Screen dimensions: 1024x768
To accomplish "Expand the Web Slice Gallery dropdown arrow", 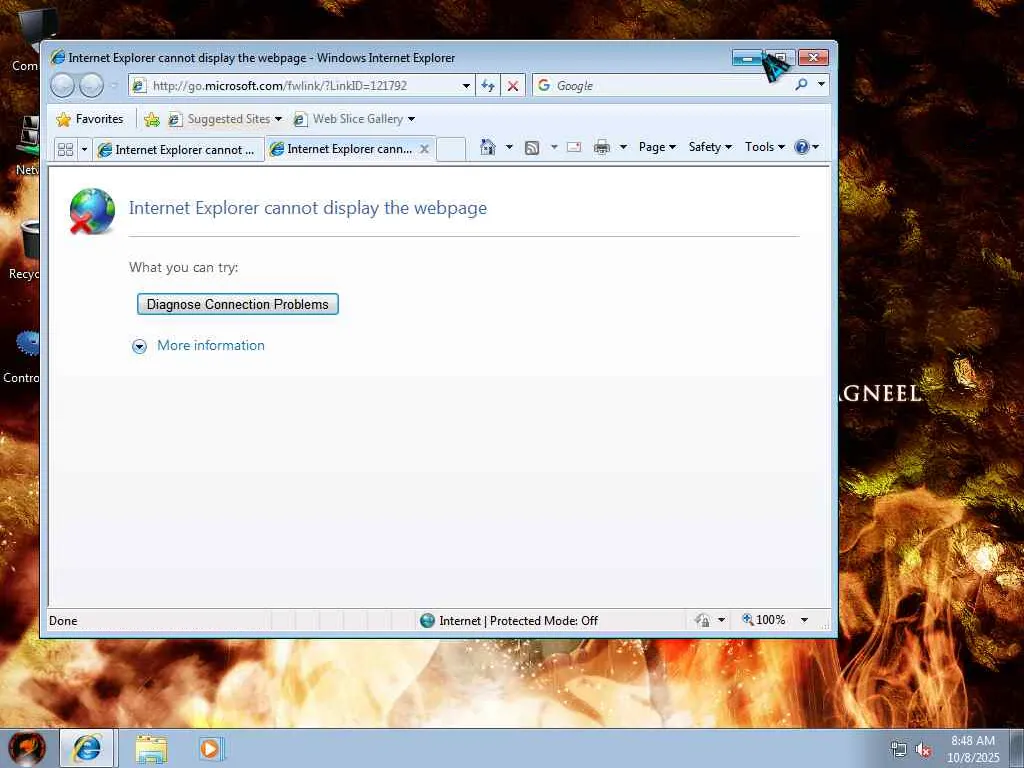I will (411, 120).
